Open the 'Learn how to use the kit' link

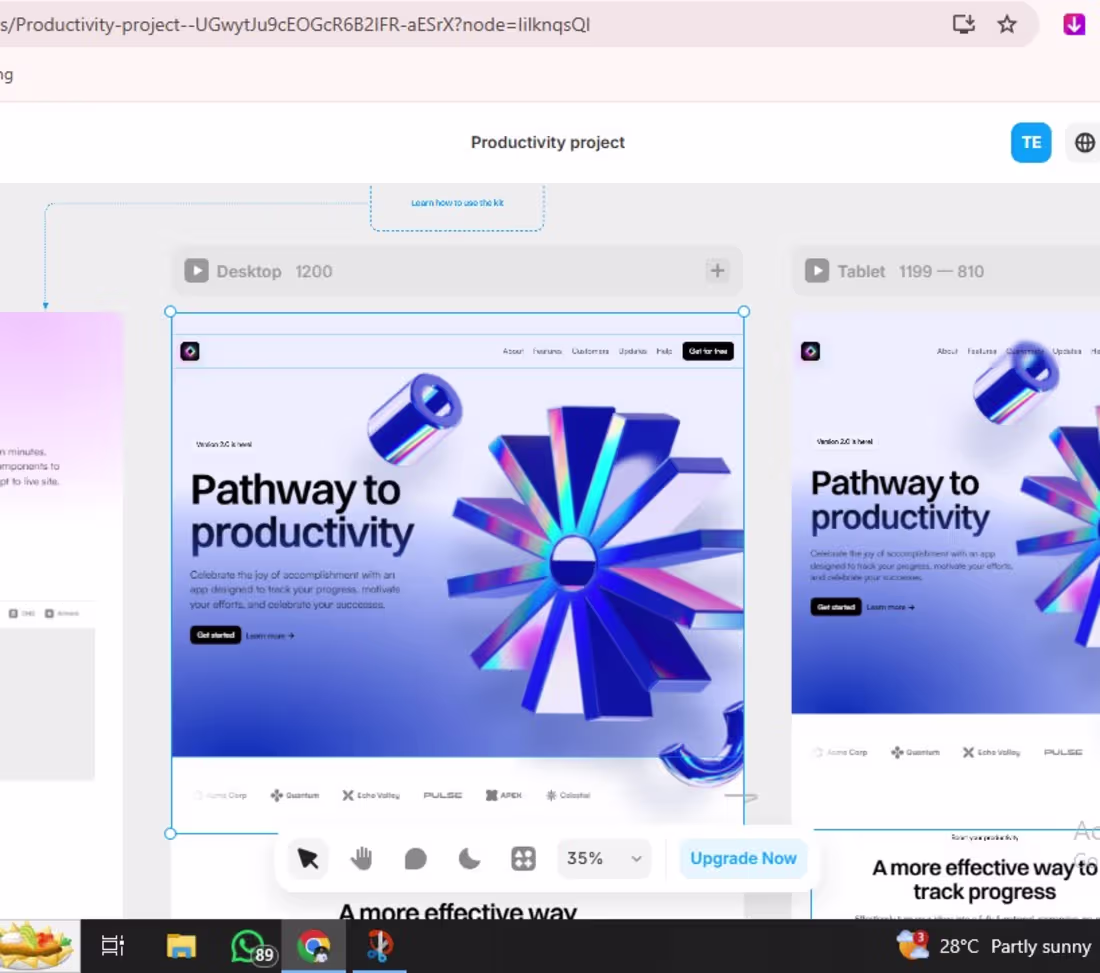click(457, 202)
